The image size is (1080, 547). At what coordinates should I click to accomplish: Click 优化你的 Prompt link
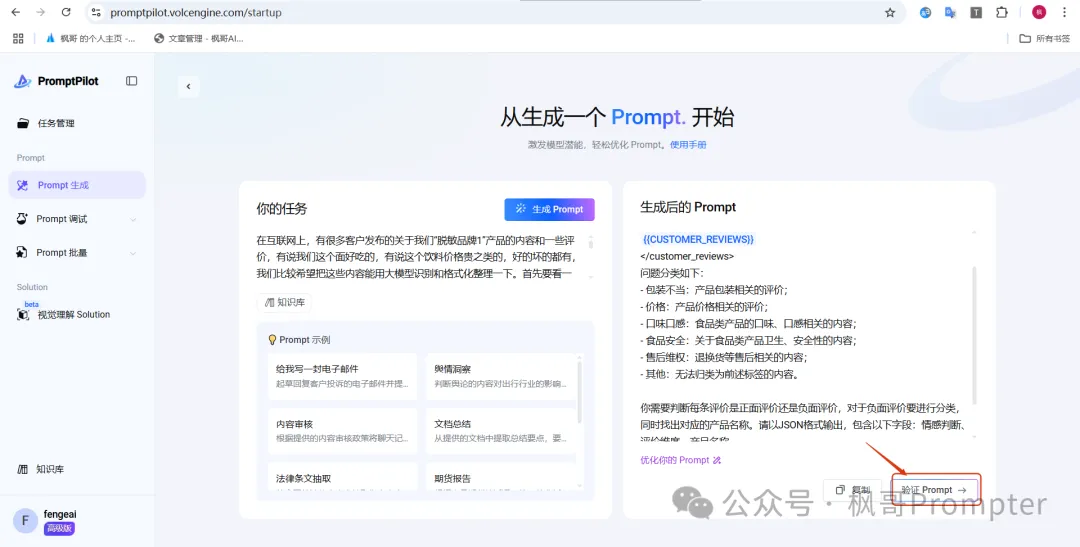point(681,460)
